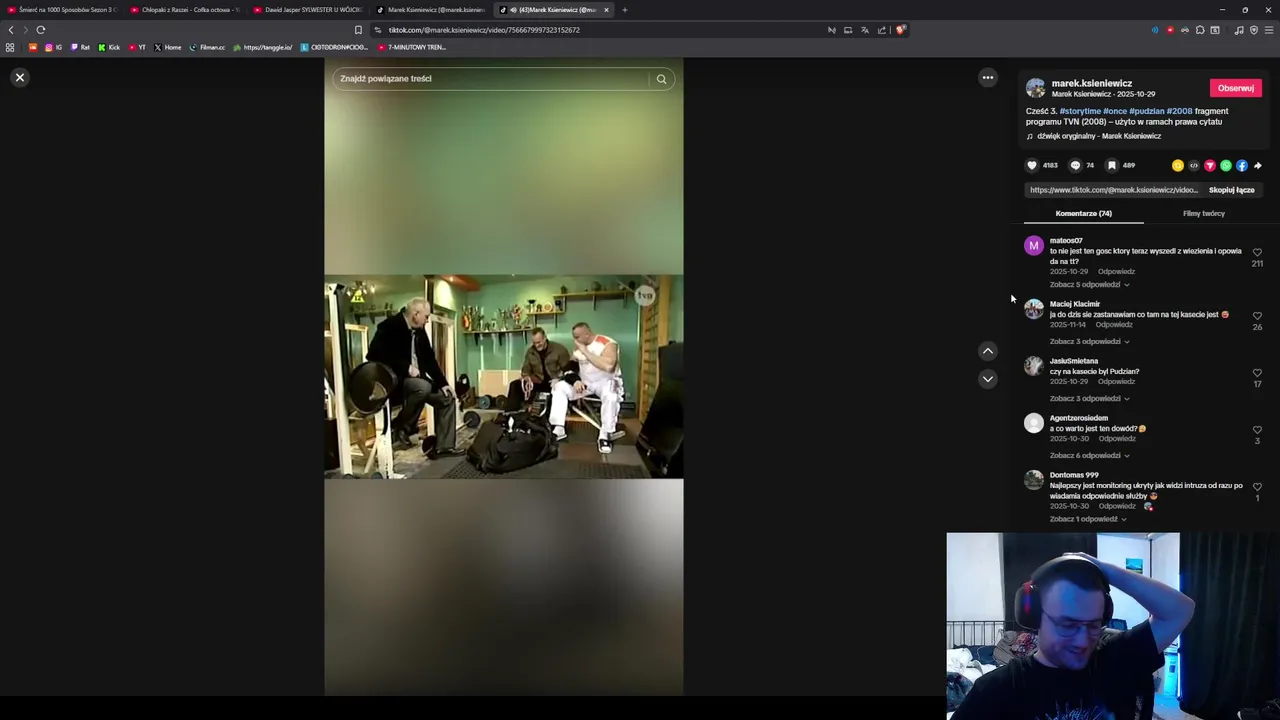Expand 'Zobacz 3 odpowiedzi' under JasiuSmietana comment
The height and width of the screenshot is (720, 1280).
(x=1089, y=399)
